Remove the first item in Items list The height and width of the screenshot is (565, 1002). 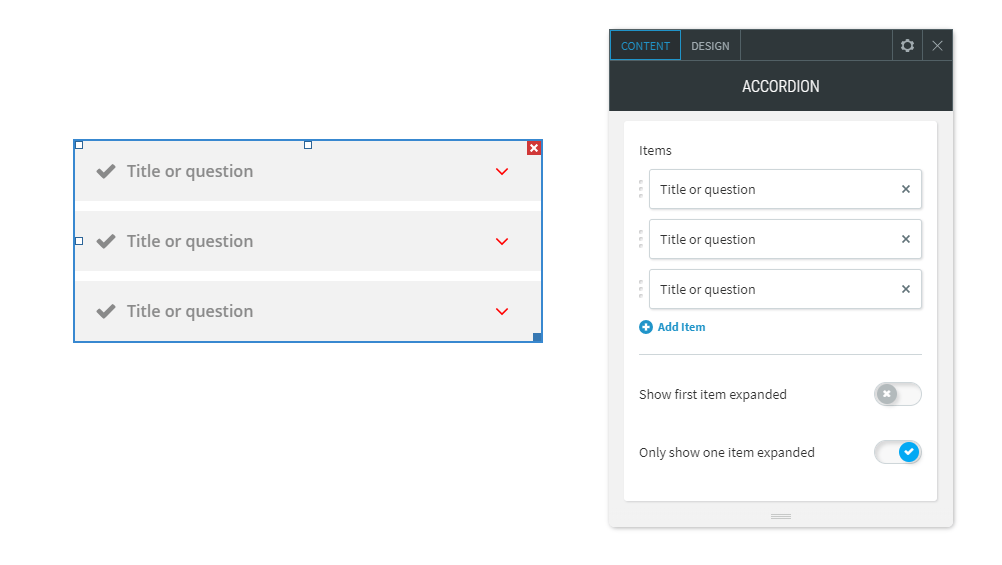pyautogui.click(x=906, y=189)
